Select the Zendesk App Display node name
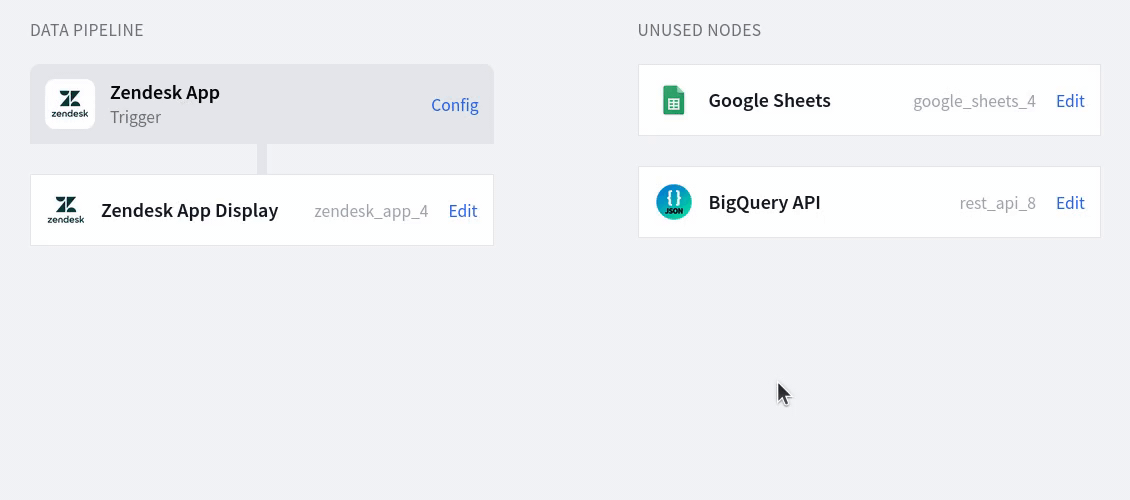Viewport: 1130px width, 500px height. point(189,211)
